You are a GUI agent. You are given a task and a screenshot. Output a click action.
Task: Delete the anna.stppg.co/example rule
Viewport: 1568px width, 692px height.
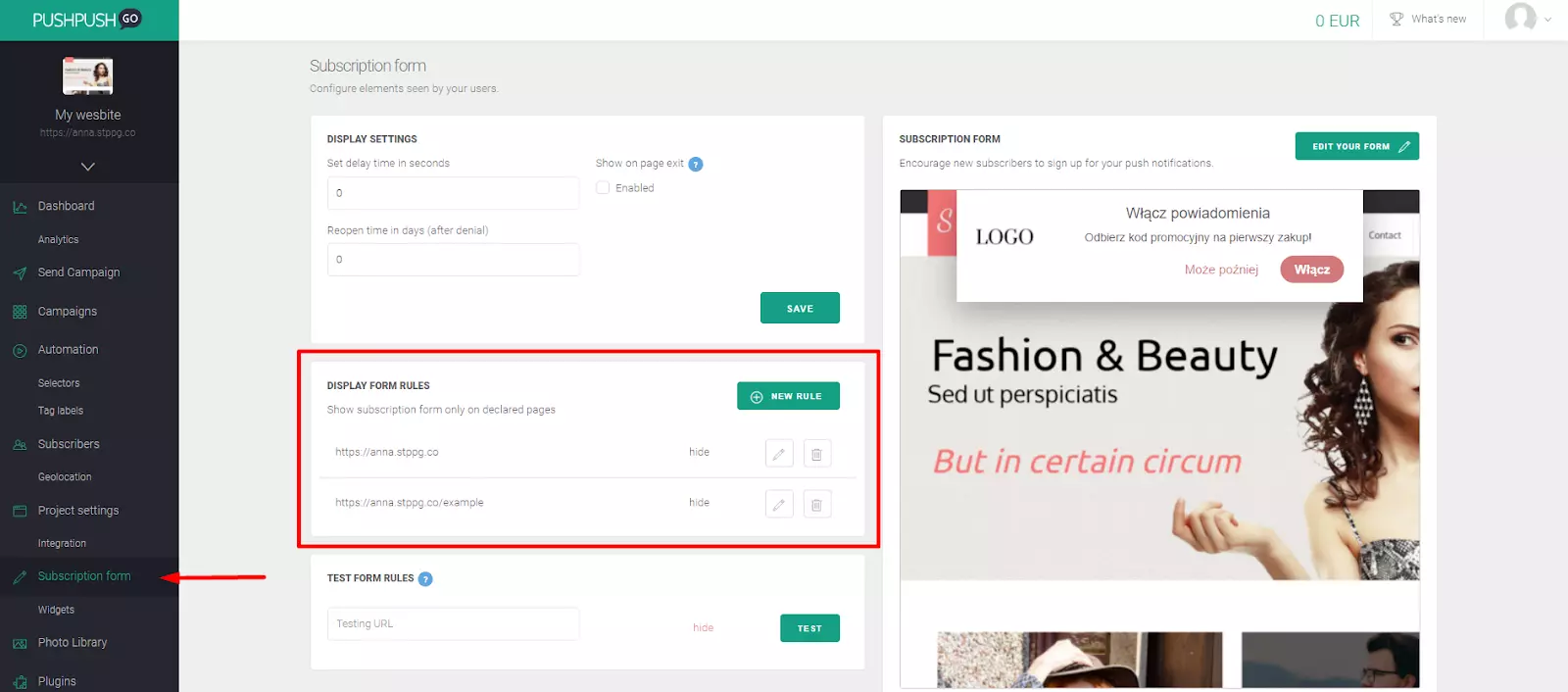tap(816, 504)
